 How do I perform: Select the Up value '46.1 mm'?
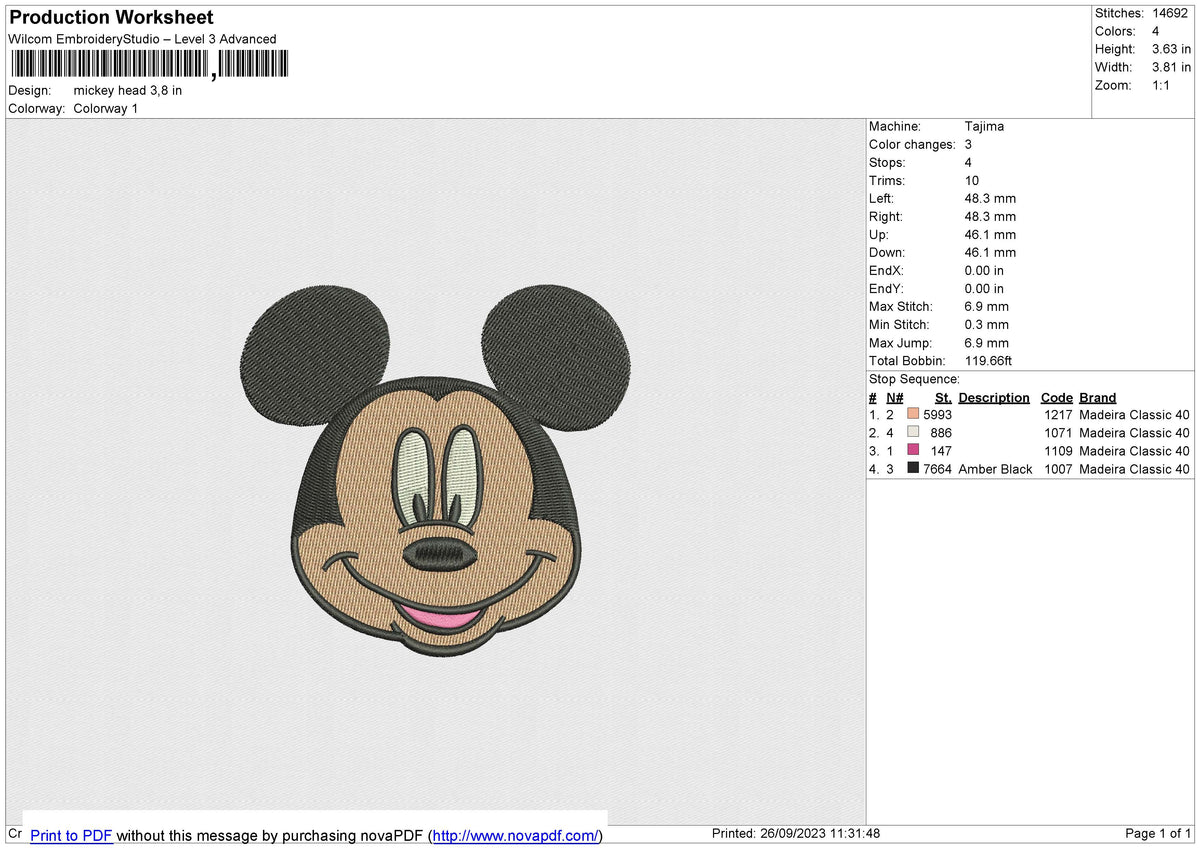pos(990,234)
